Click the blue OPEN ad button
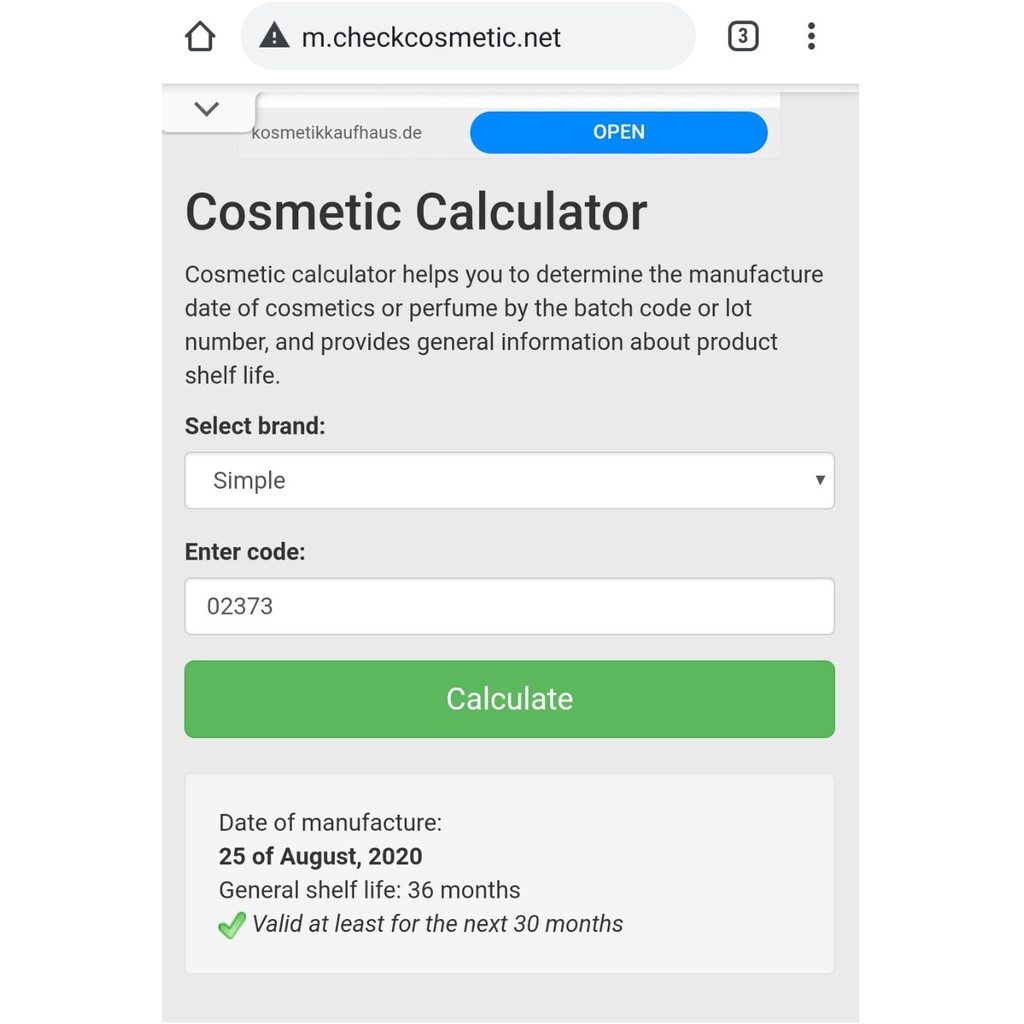This screenshot has height=1024, width=1024. pos(618,132)
